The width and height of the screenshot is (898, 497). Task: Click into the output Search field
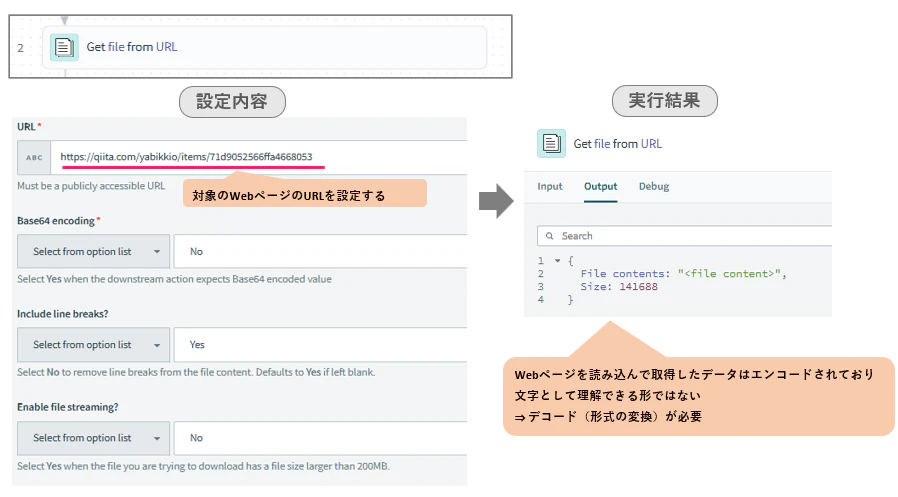pyautogui.click(x=684, y=236)
